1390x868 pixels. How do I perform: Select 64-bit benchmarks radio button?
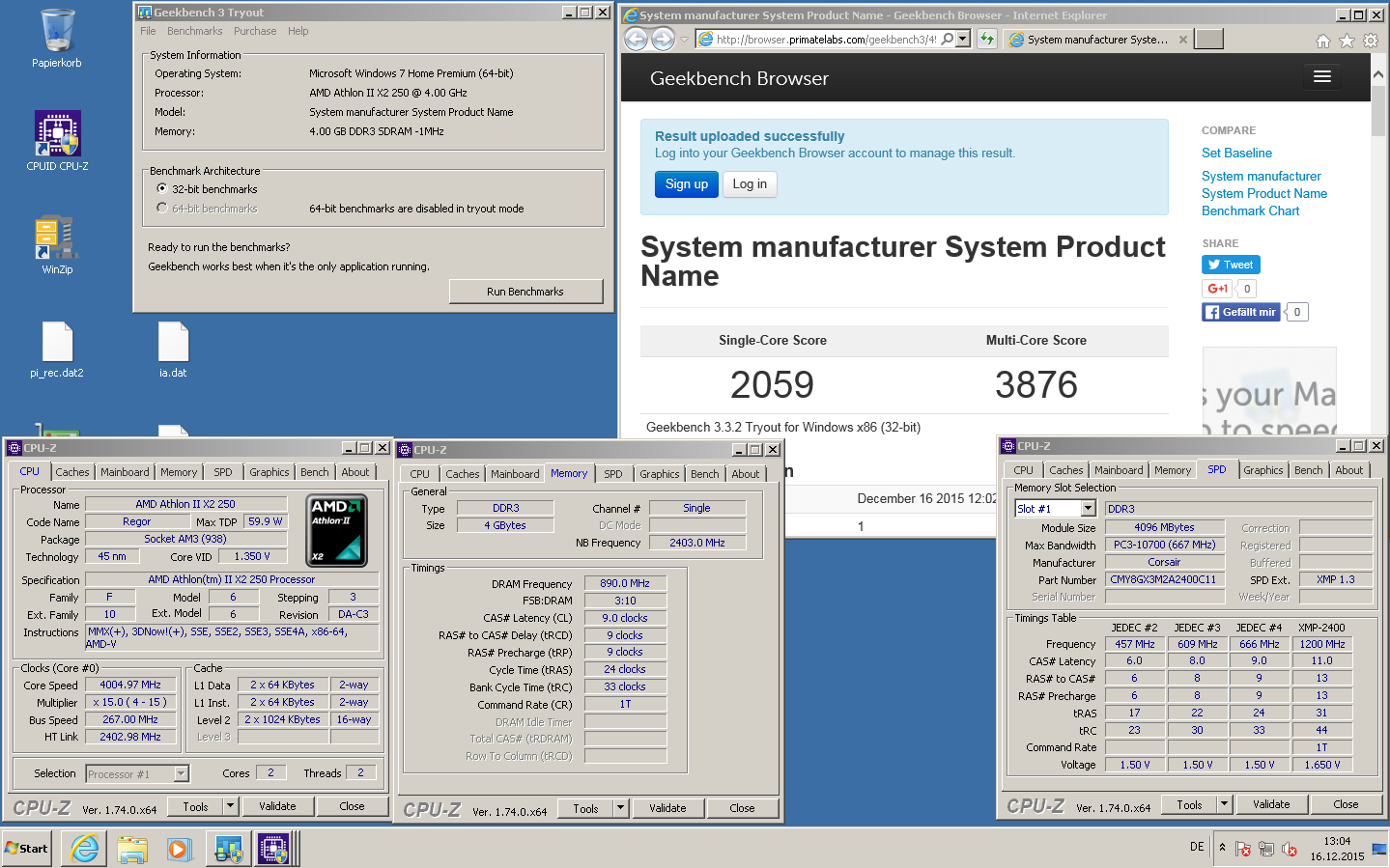(x=162, y=208)
